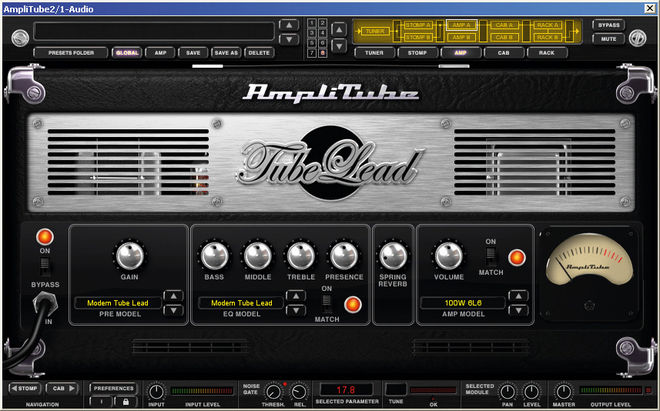The height and width of the screenshot is (411, 660).
Task: Click the SAVE preset button
Action: click(193, 53)
